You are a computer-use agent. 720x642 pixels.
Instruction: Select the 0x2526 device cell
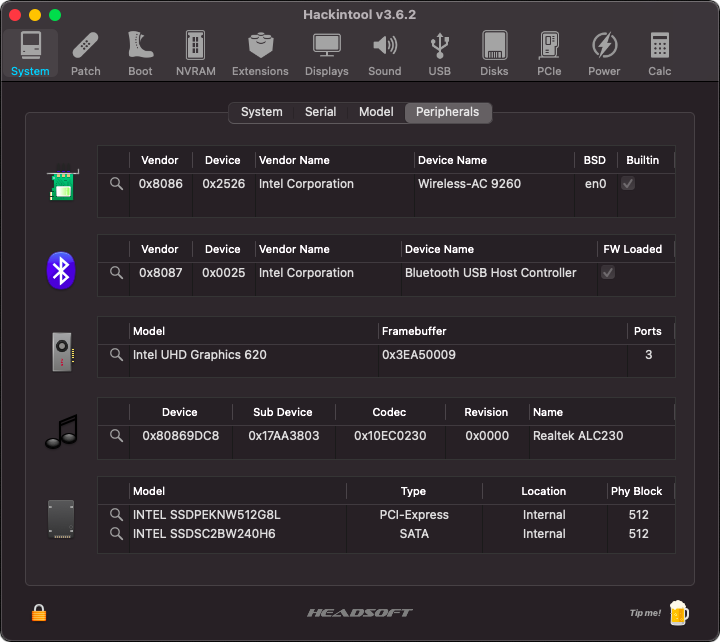click(224, 184)
